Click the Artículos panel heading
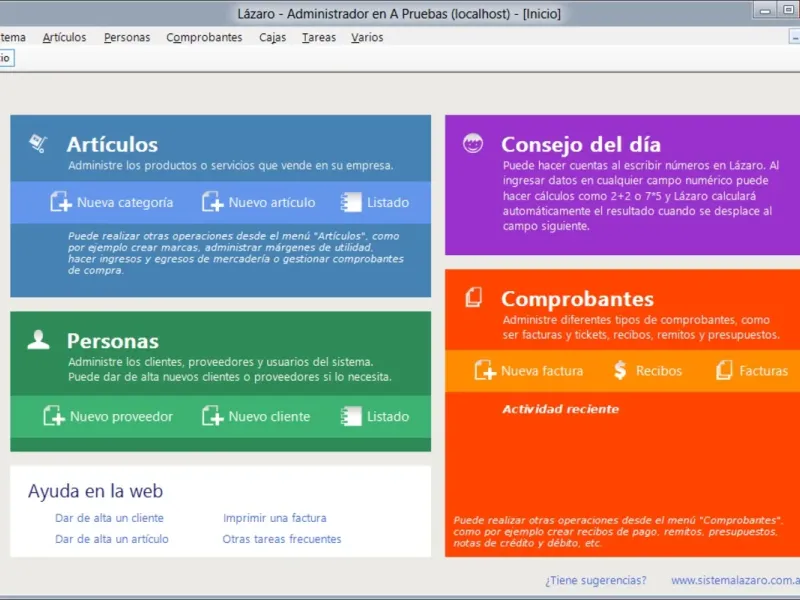The width and height of the screenshot is (800, 600). [x=112, y=144]
